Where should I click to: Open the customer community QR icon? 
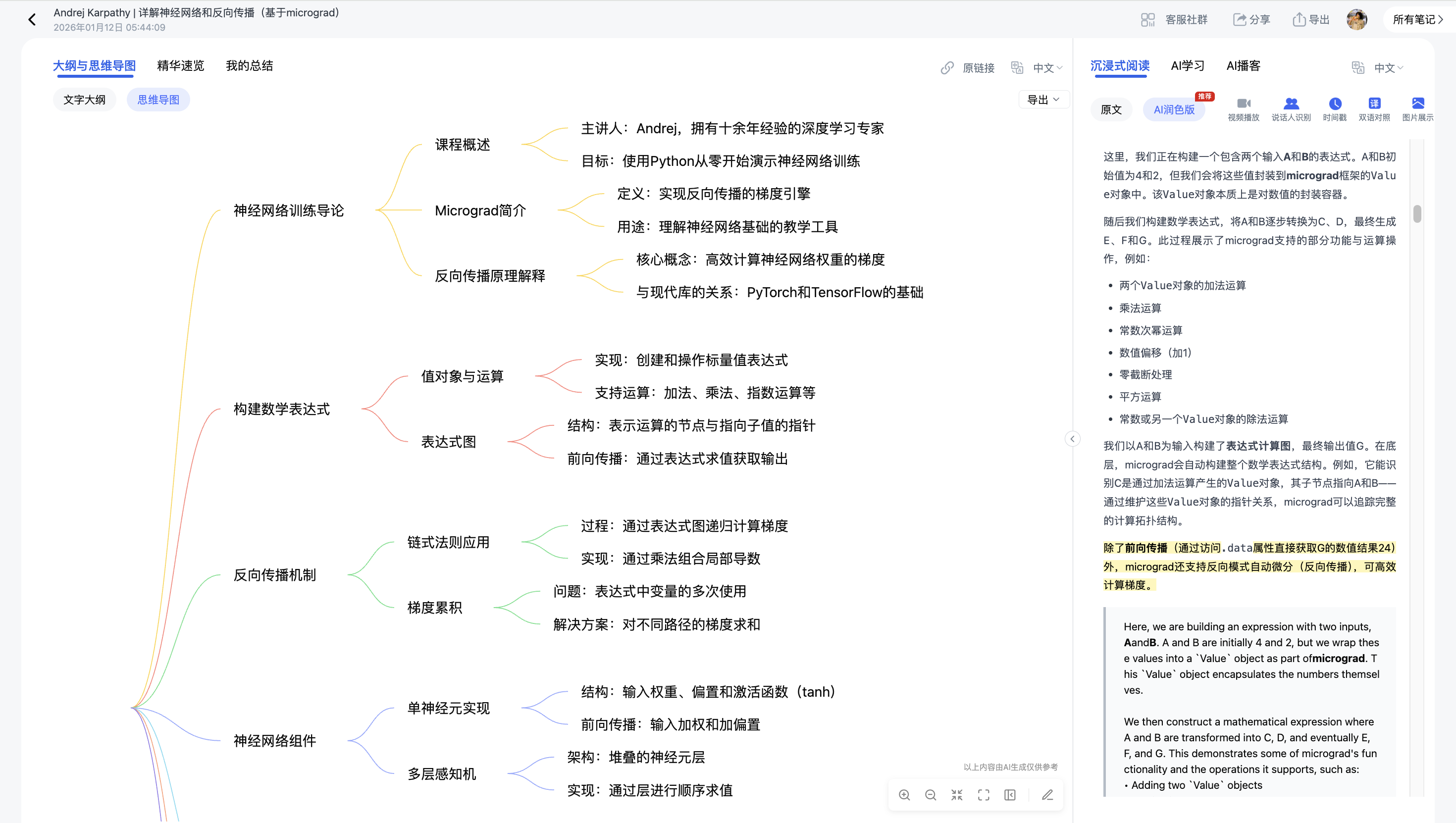(x=1147, y=20)
